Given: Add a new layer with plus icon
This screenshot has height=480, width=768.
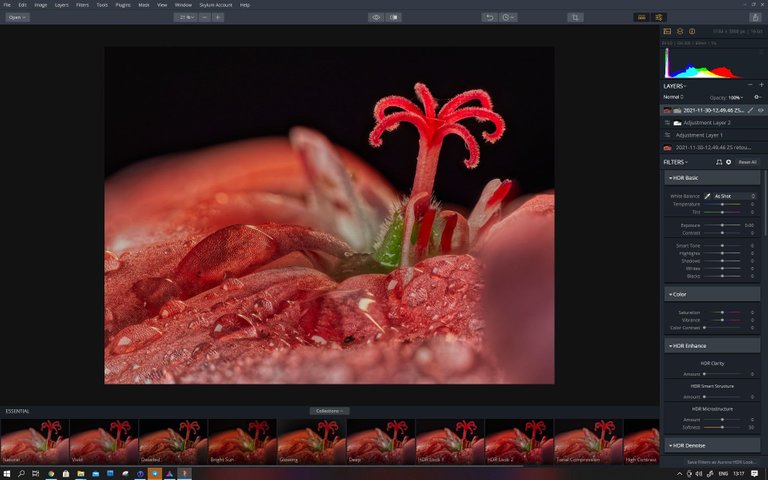Looking at the screenshot, I should tap(761, 85).
